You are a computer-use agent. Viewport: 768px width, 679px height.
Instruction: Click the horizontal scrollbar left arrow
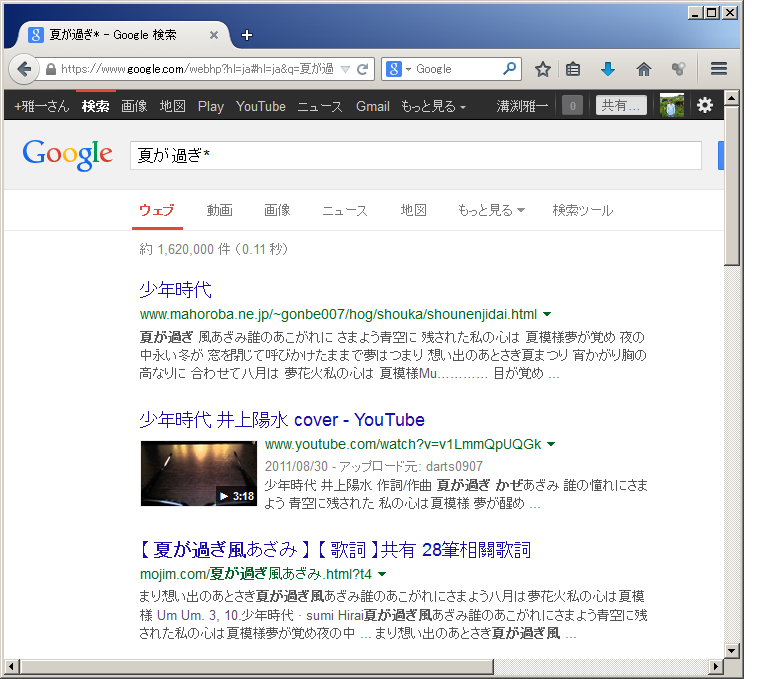[x=12, y=666]
